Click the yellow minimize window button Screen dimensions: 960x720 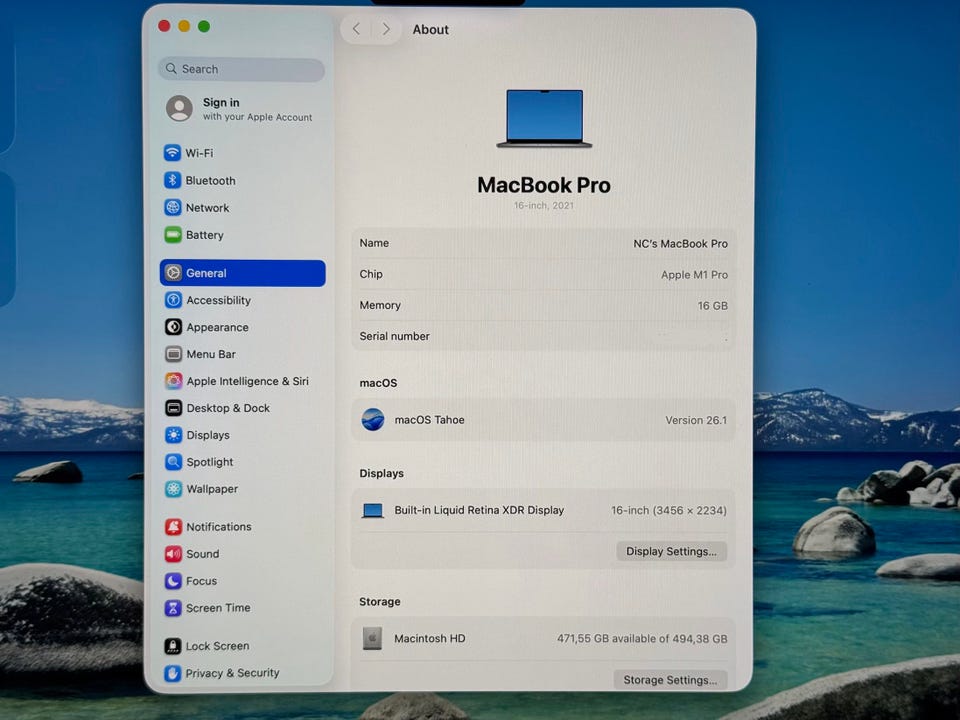point(184,26)
